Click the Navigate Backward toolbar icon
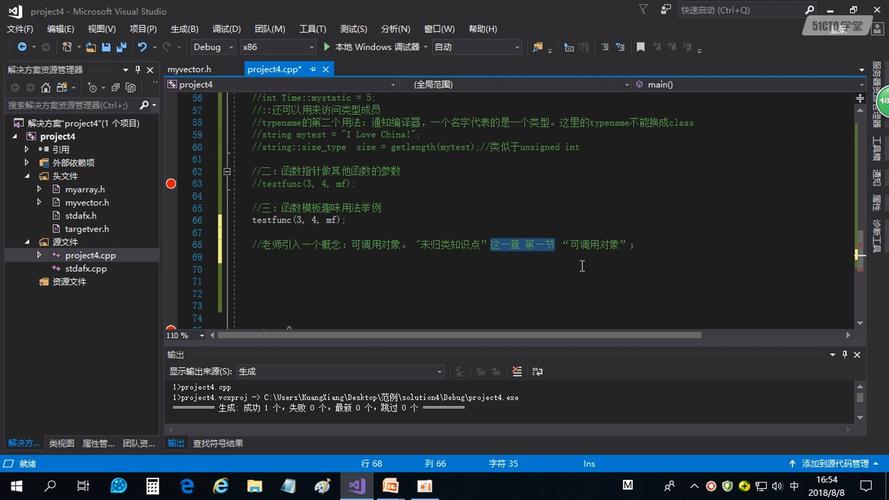 click(22, 47)
